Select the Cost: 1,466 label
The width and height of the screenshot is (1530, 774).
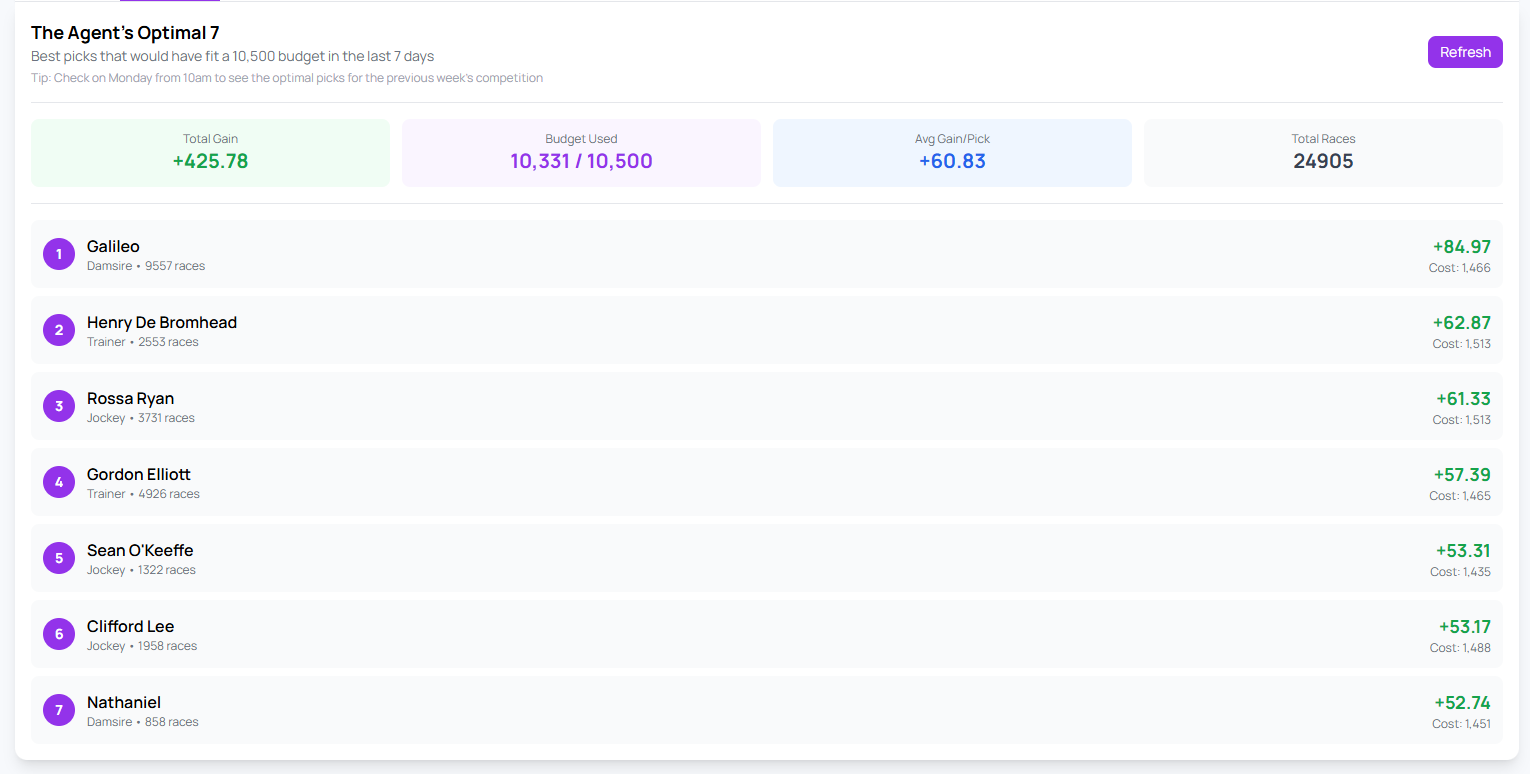1460,268
